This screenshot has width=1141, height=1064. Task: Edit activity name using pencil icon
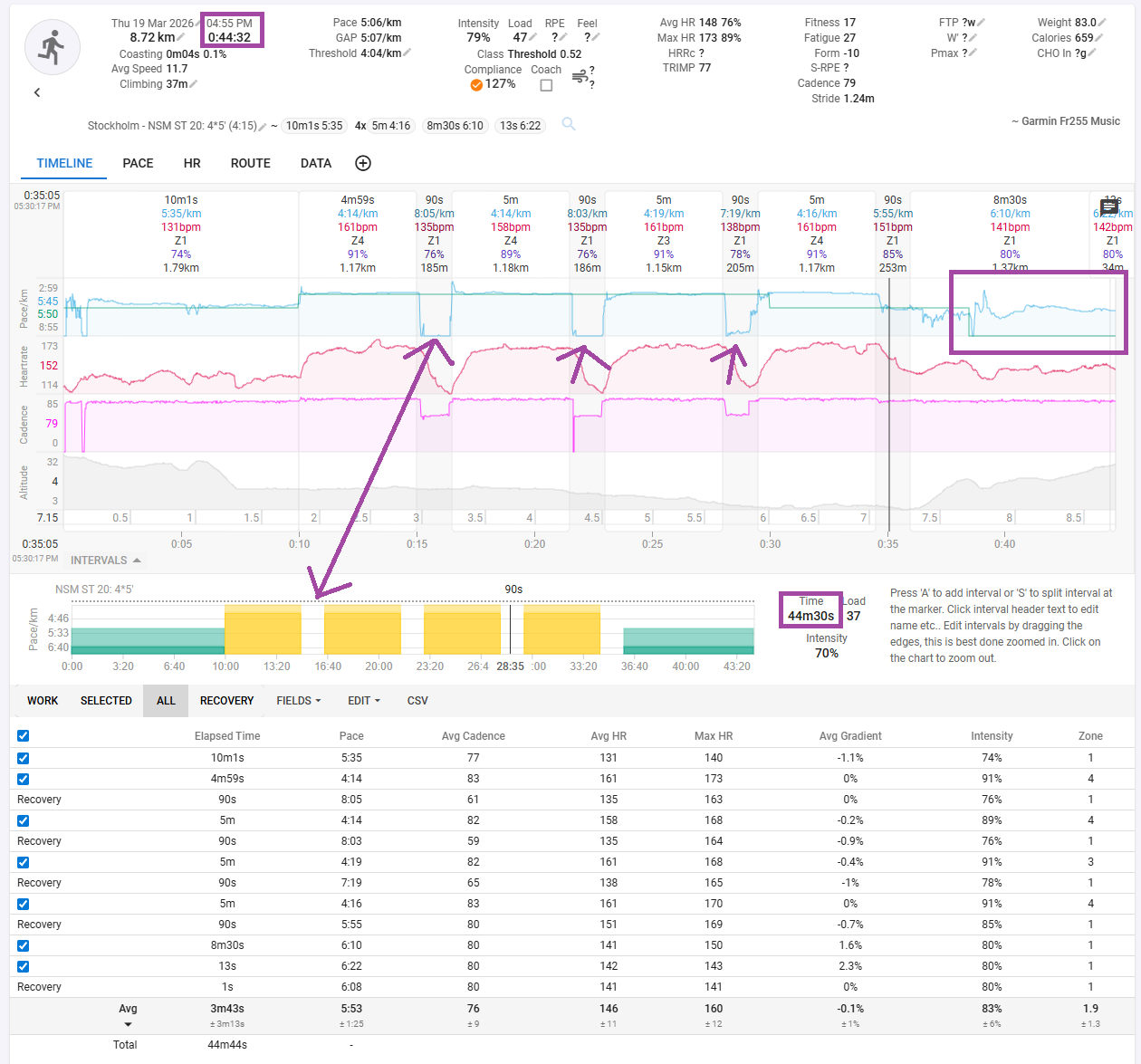(263, 126)
